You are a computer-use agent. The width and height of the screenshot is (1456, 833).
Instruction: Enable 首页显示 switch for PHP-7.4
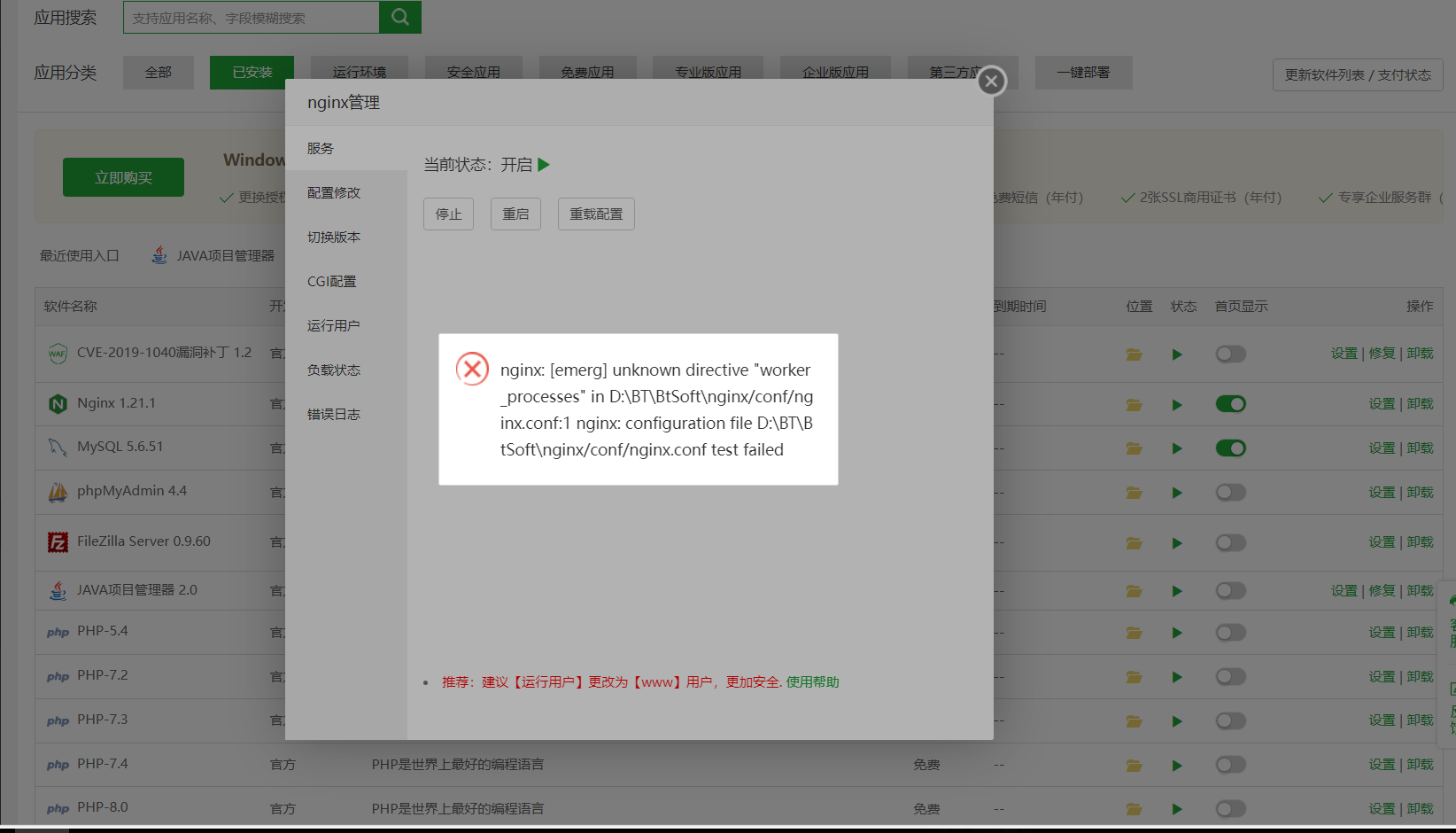pyautogui.click(x=1230, y=765)
